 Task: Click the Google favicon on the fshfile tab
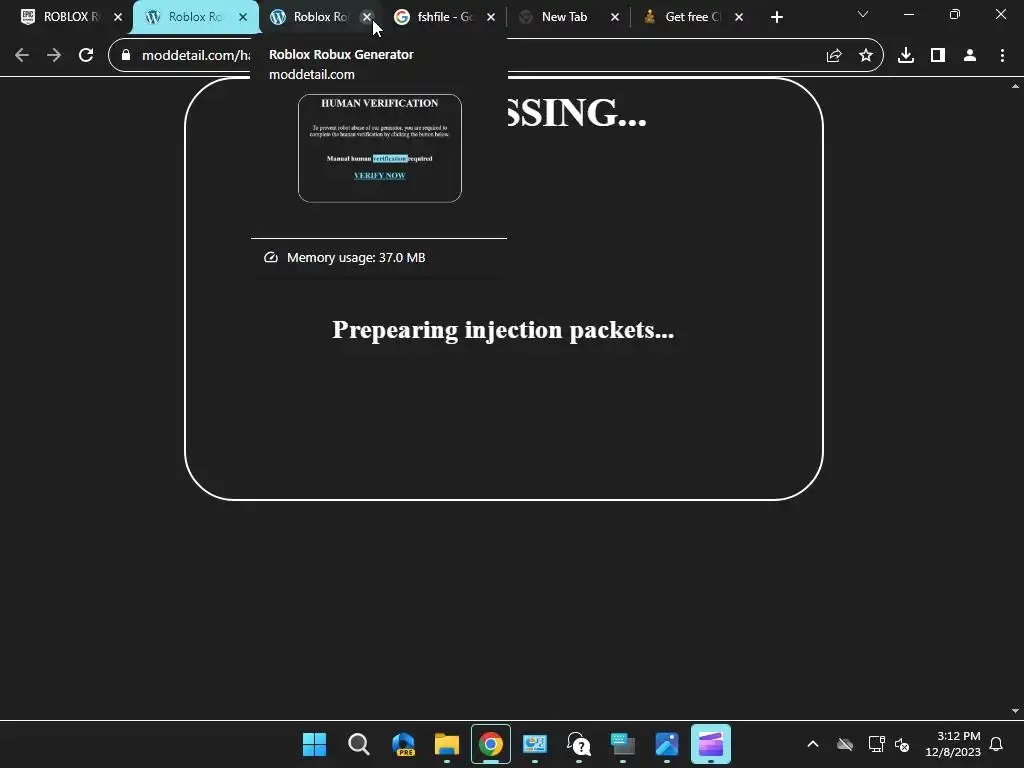402,17
